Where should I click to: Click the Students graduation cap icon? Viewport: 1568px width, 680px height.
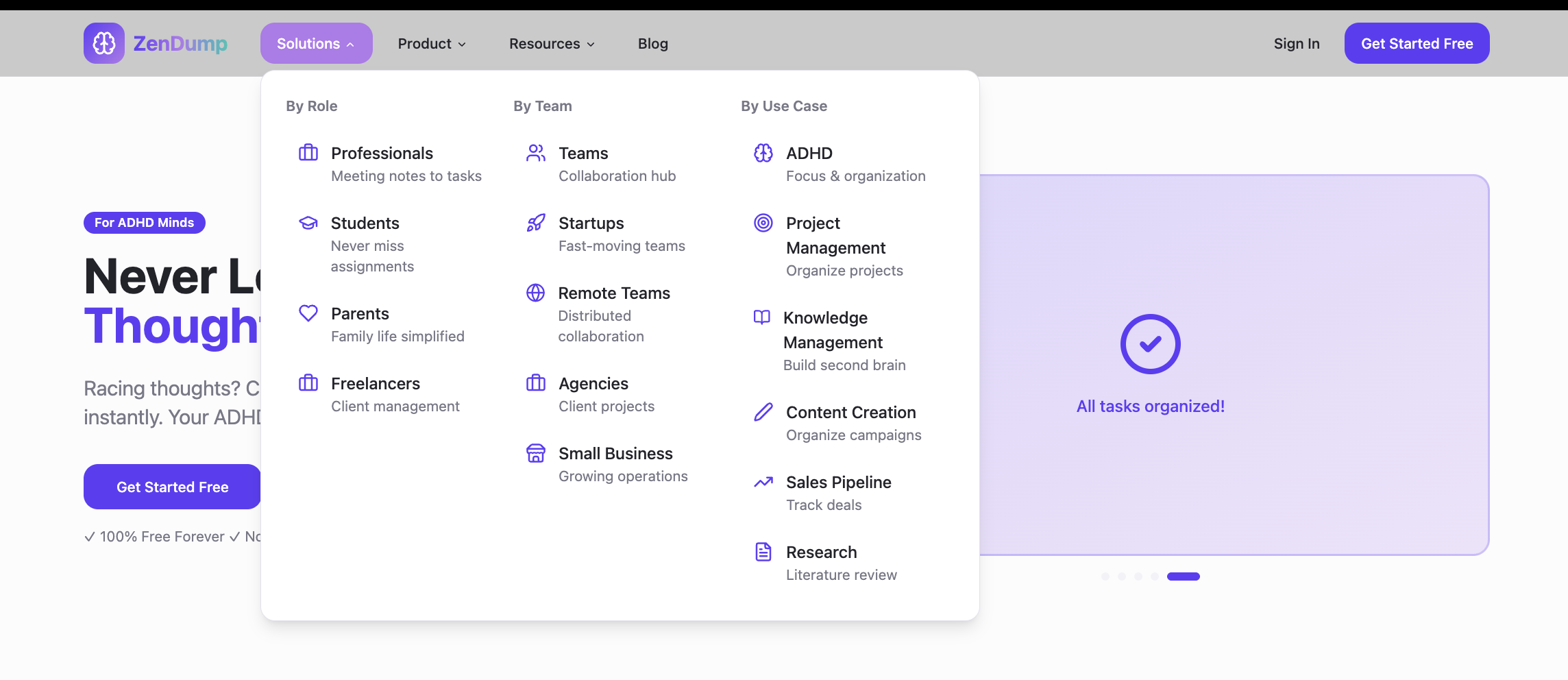[308, 223]
